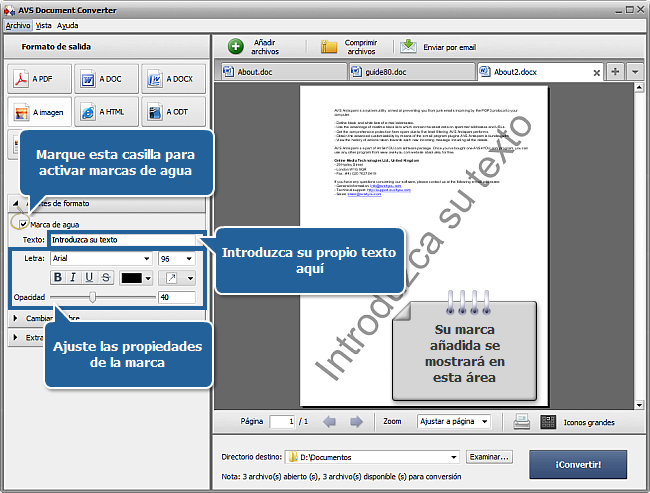Choose A PDF output format
Viewport: 650px width, 493px height.
pyautogui.click(x=39, y=79)
